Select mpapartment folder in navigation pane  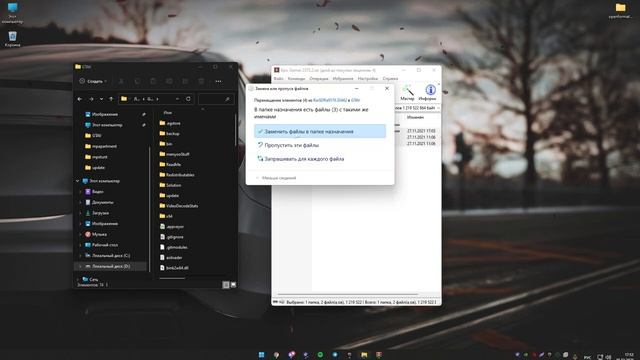[x=104, y=146]
